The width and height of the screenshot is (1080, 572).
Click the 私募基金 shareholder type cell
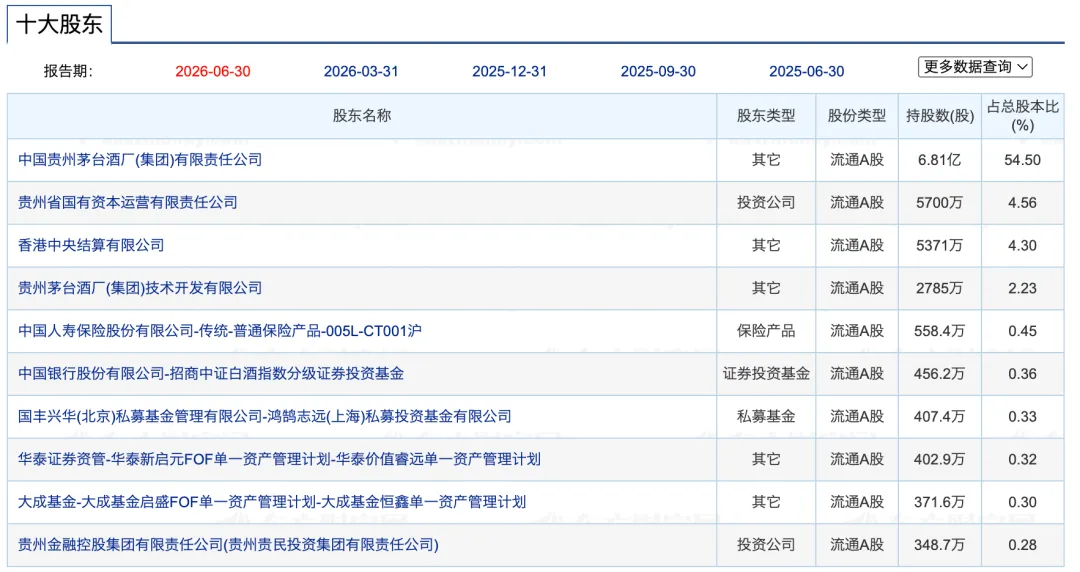tap(766, 416)
